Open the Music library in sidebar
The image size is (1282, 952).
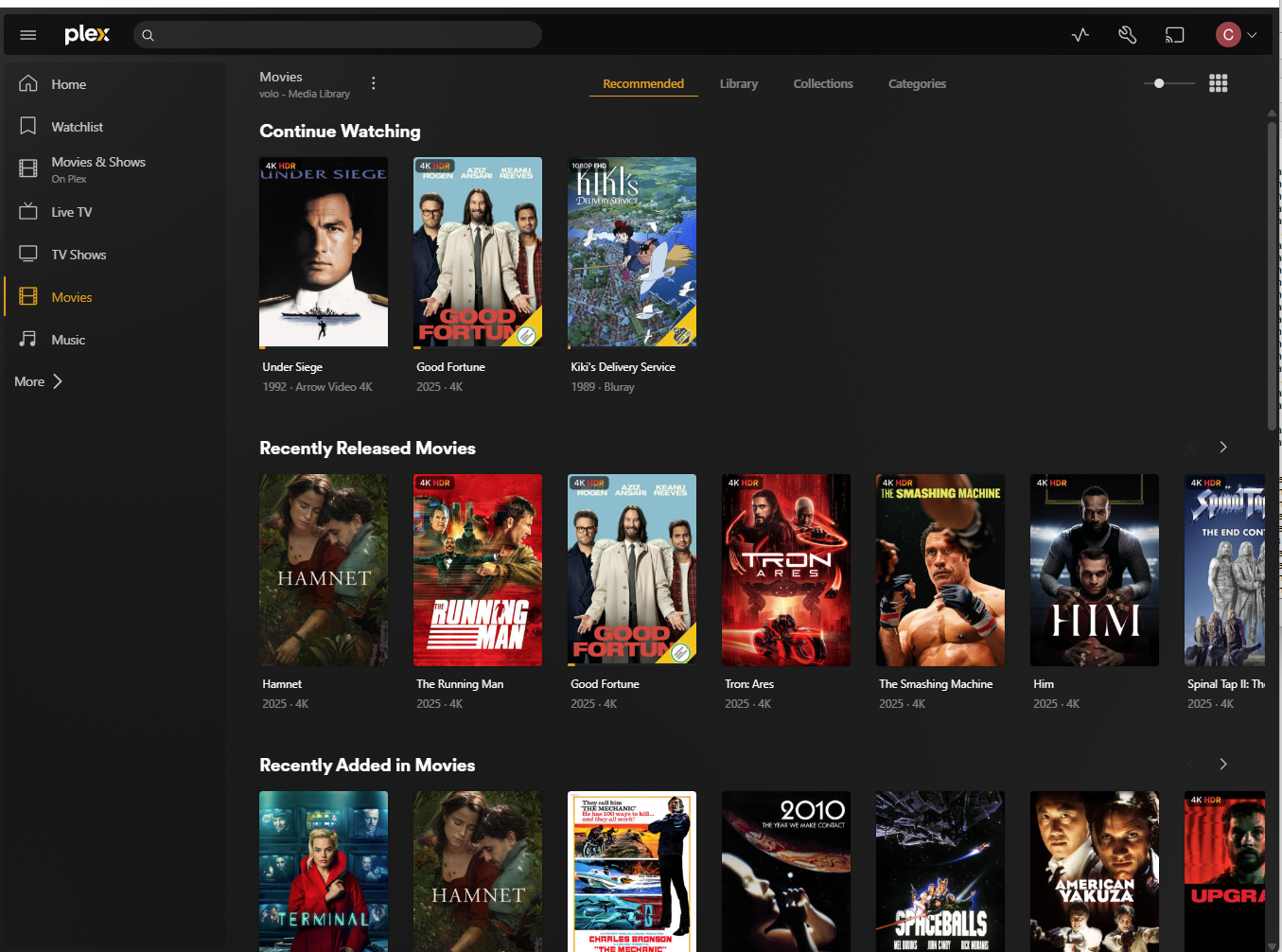click(114, 340)
